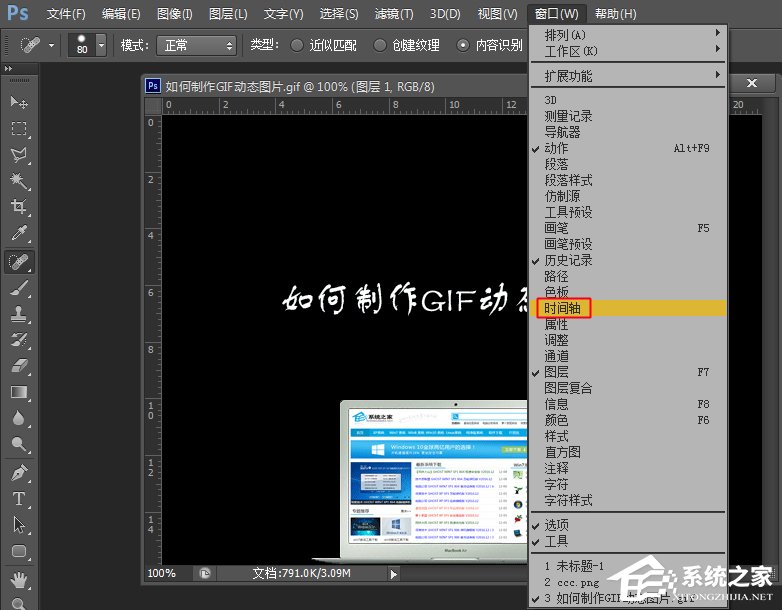Open the 编辑(E) menu

pyautogui.click(x=121, y=13)
